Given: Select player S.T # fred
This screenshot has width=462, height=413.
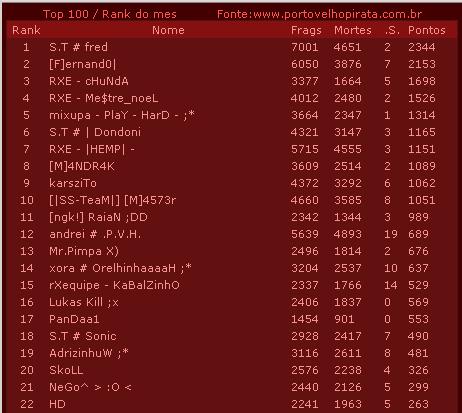Looking at the screenshot, I should (x=78, y=47).
